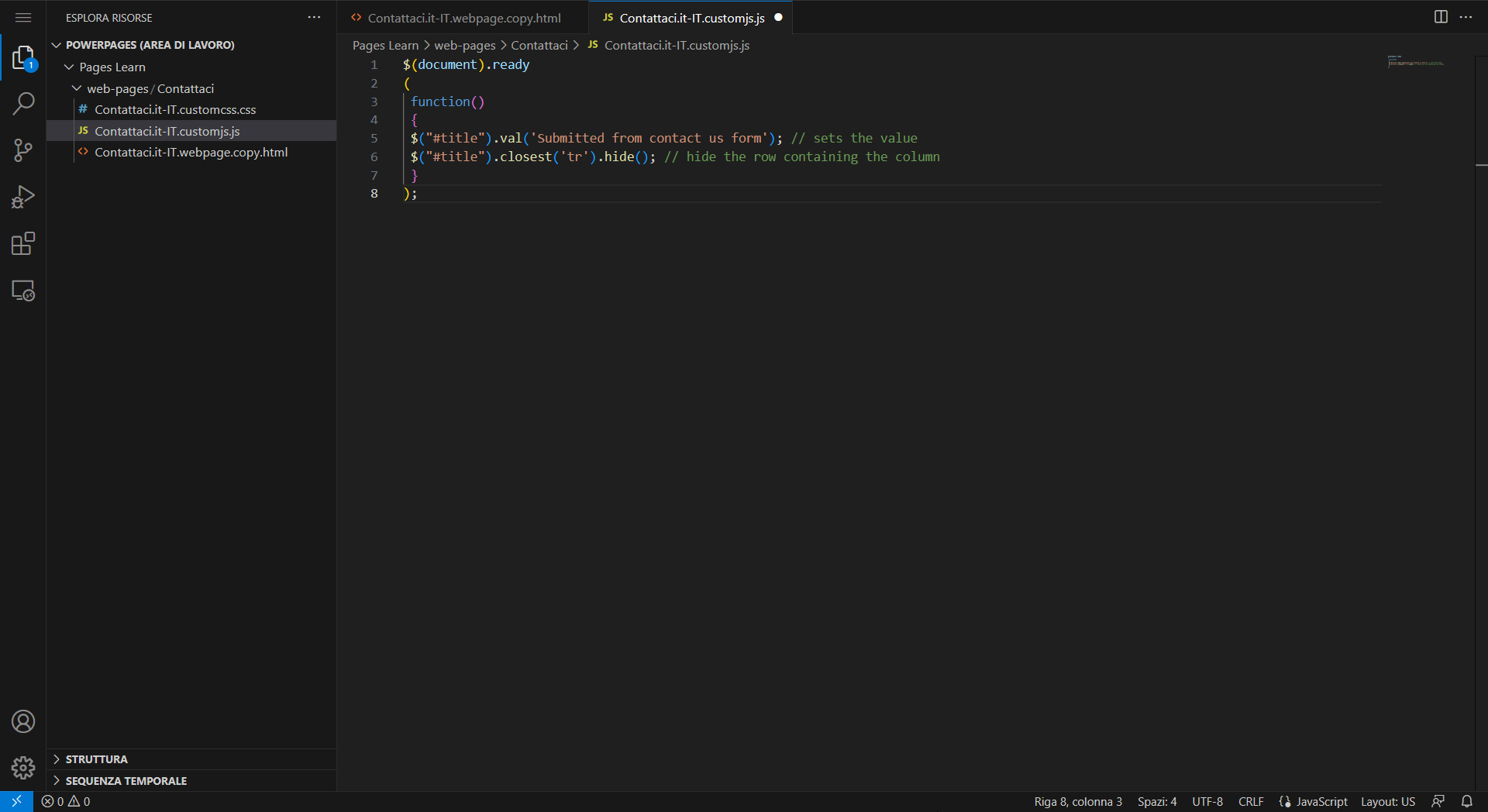Click the remote connection indicator
This screenshot has height=812, width=1488.
click(15, 801)
